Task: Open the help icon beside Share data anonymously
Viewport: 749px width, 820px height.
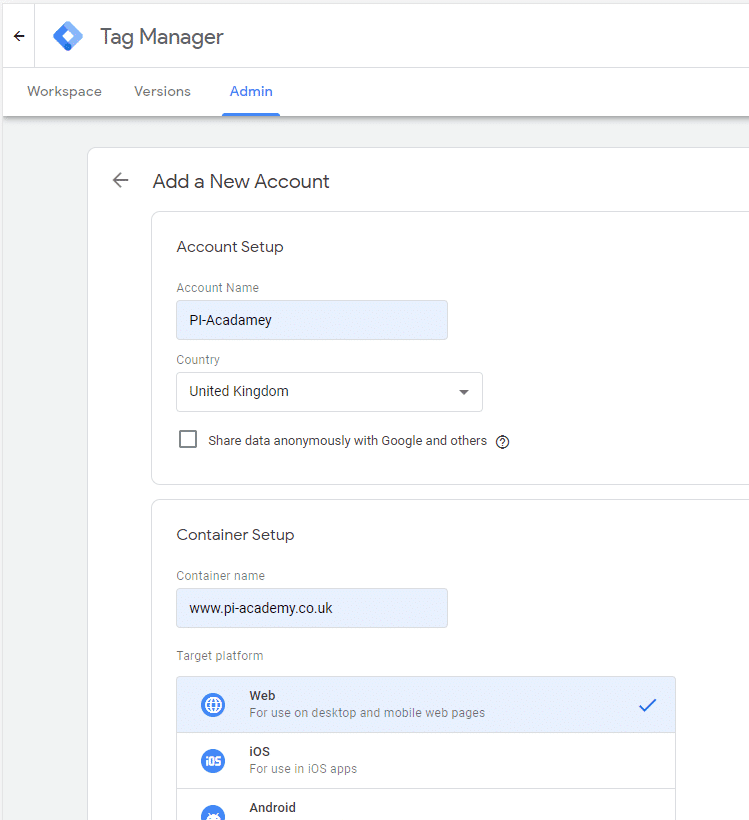Action: (502, 442)
